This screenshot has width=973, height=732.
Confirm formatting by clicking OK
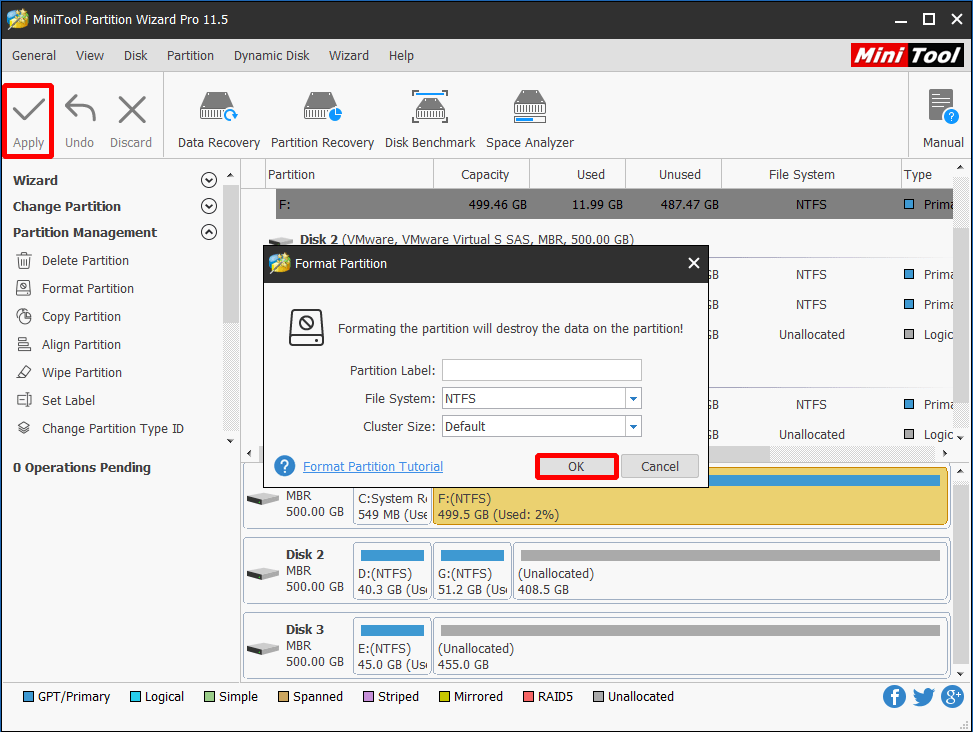tap(576, 466)
